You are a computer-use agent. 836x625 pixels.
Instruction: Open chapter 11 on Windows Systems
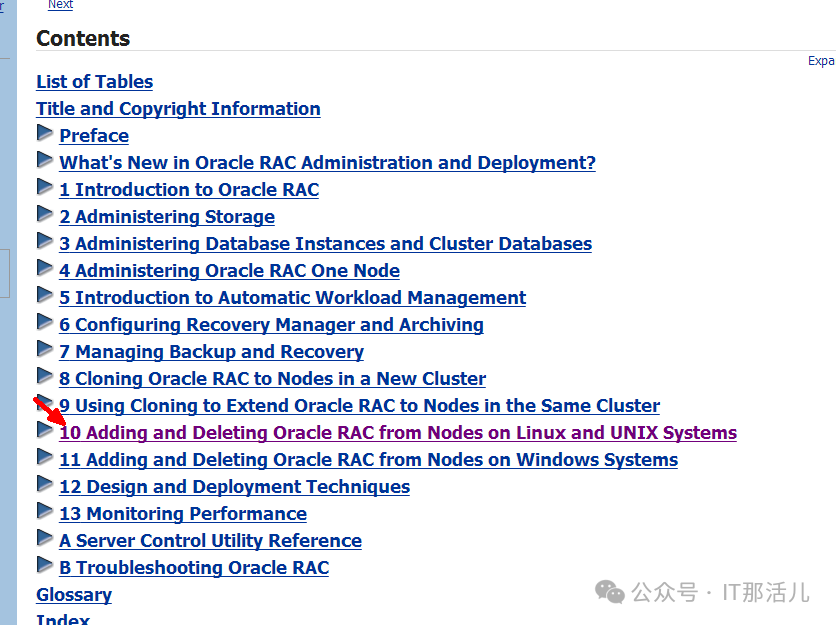coord(368,460)
